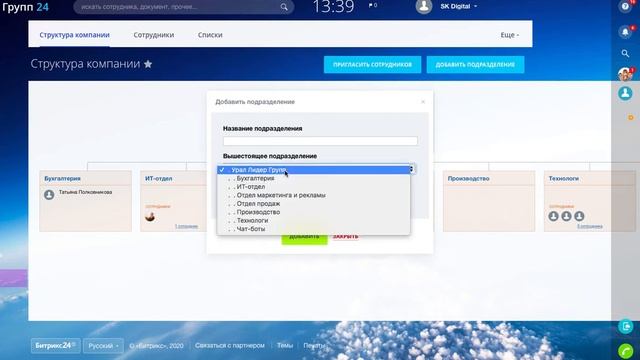Click the Закрыть link in dialog
The height and width of the screenshot is (360, 640).
click(345, 236)
